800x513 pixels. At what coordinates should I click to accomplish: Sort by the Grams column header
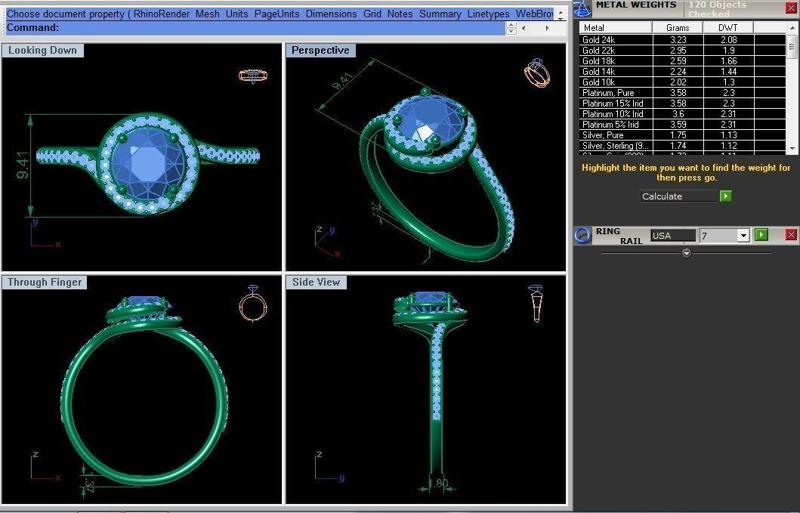pyautogui.click(x=678, y=28)
